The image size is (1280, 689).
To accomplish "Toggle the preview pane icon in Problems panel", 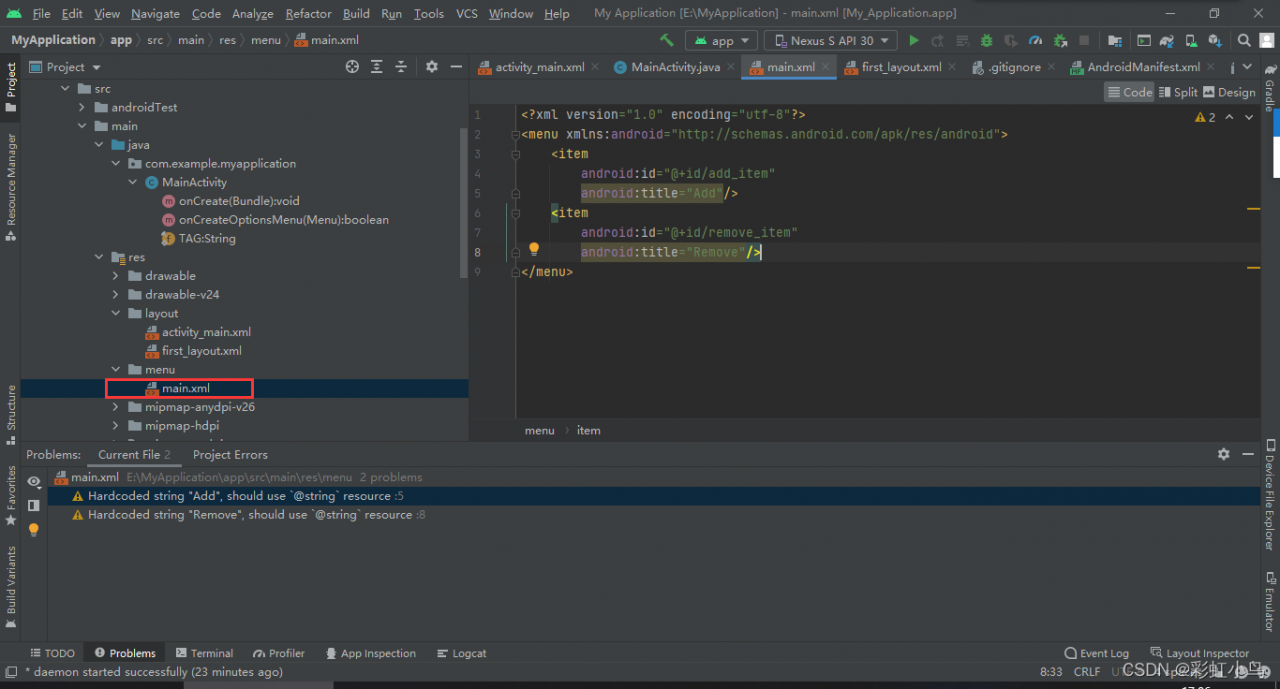I will pos(34,506).
